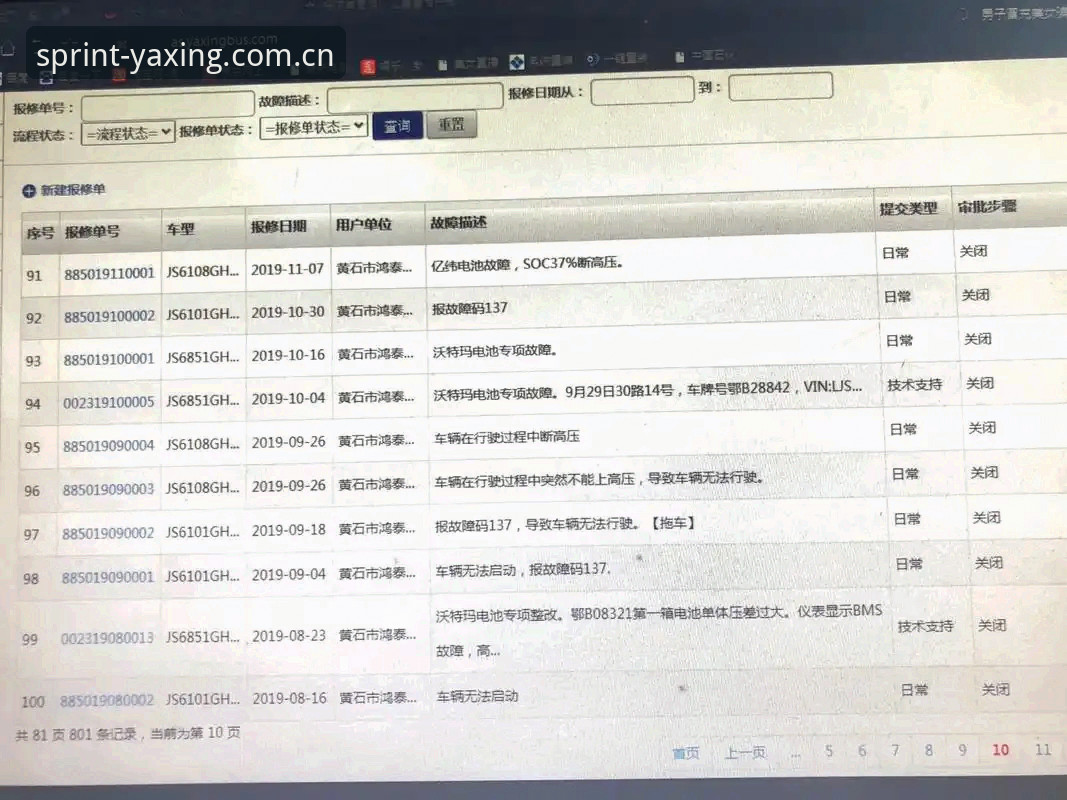
Task: Select current page number 10
Action: 1000,750
